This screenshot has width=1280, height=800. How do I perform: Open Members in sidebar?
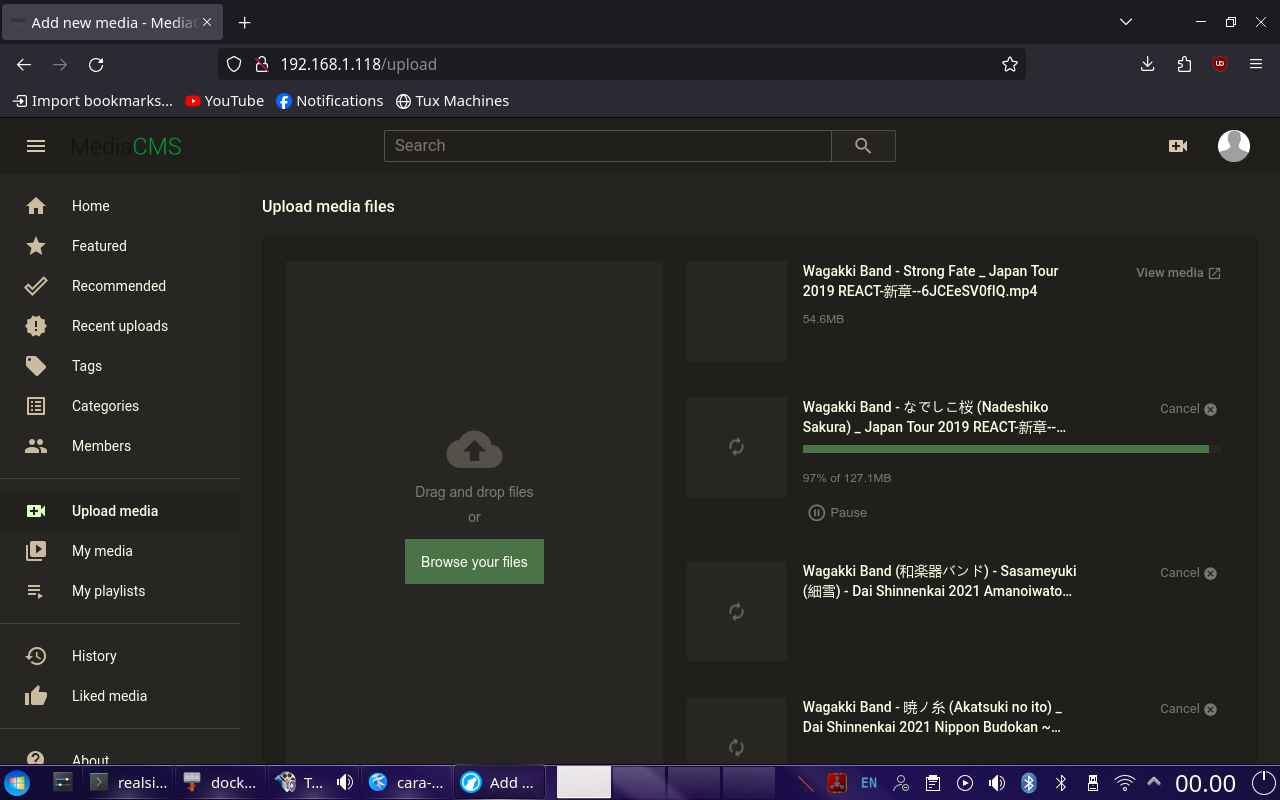coord(120,446)
